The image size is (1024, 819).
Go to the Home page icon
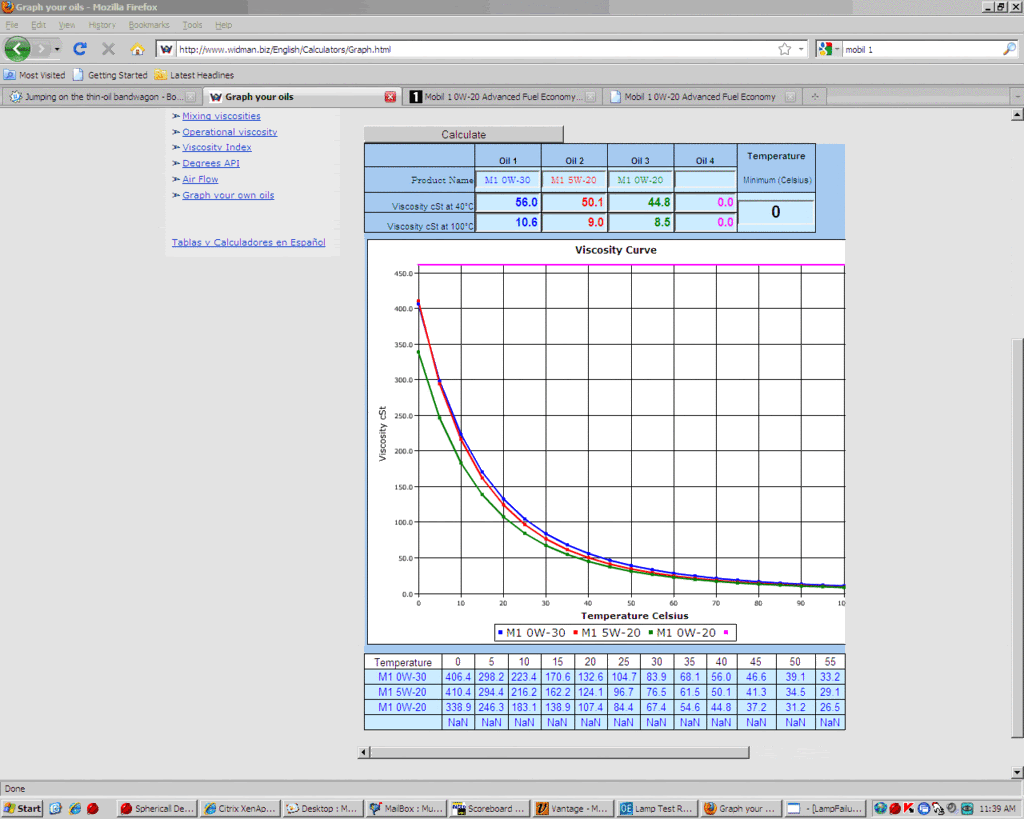[x=137, y=49]
